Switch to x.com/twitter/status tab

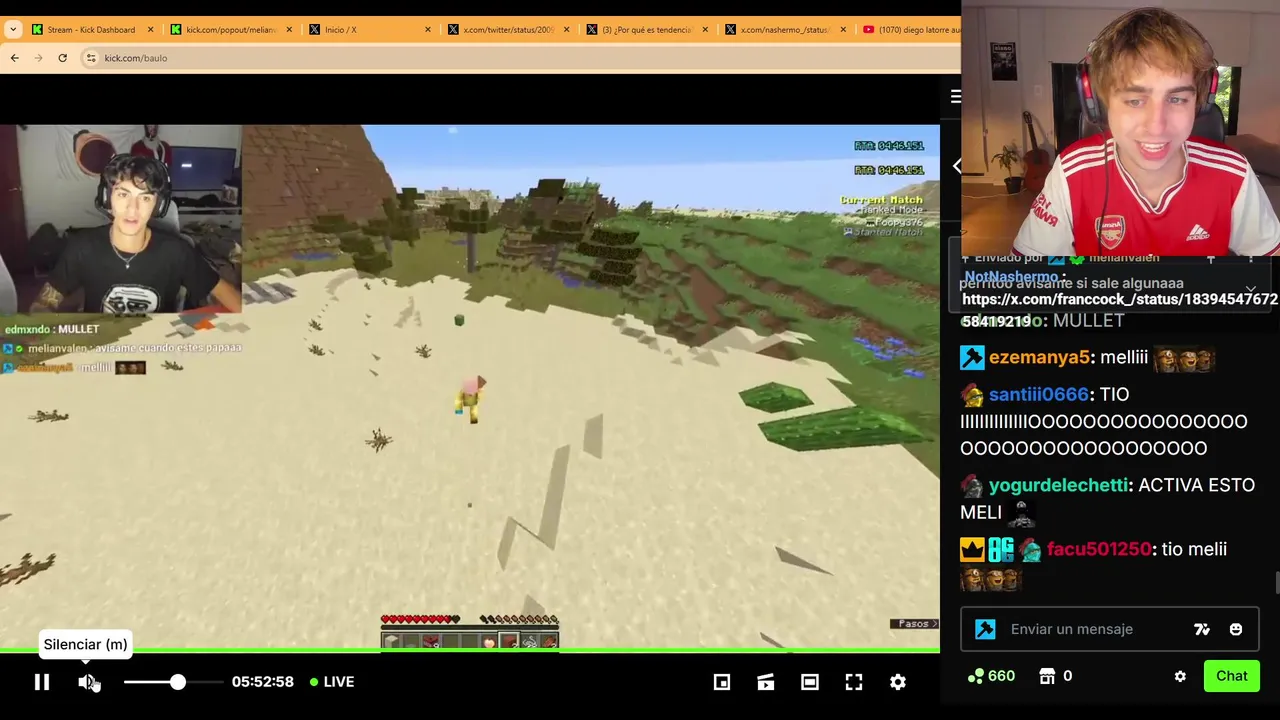508,30
